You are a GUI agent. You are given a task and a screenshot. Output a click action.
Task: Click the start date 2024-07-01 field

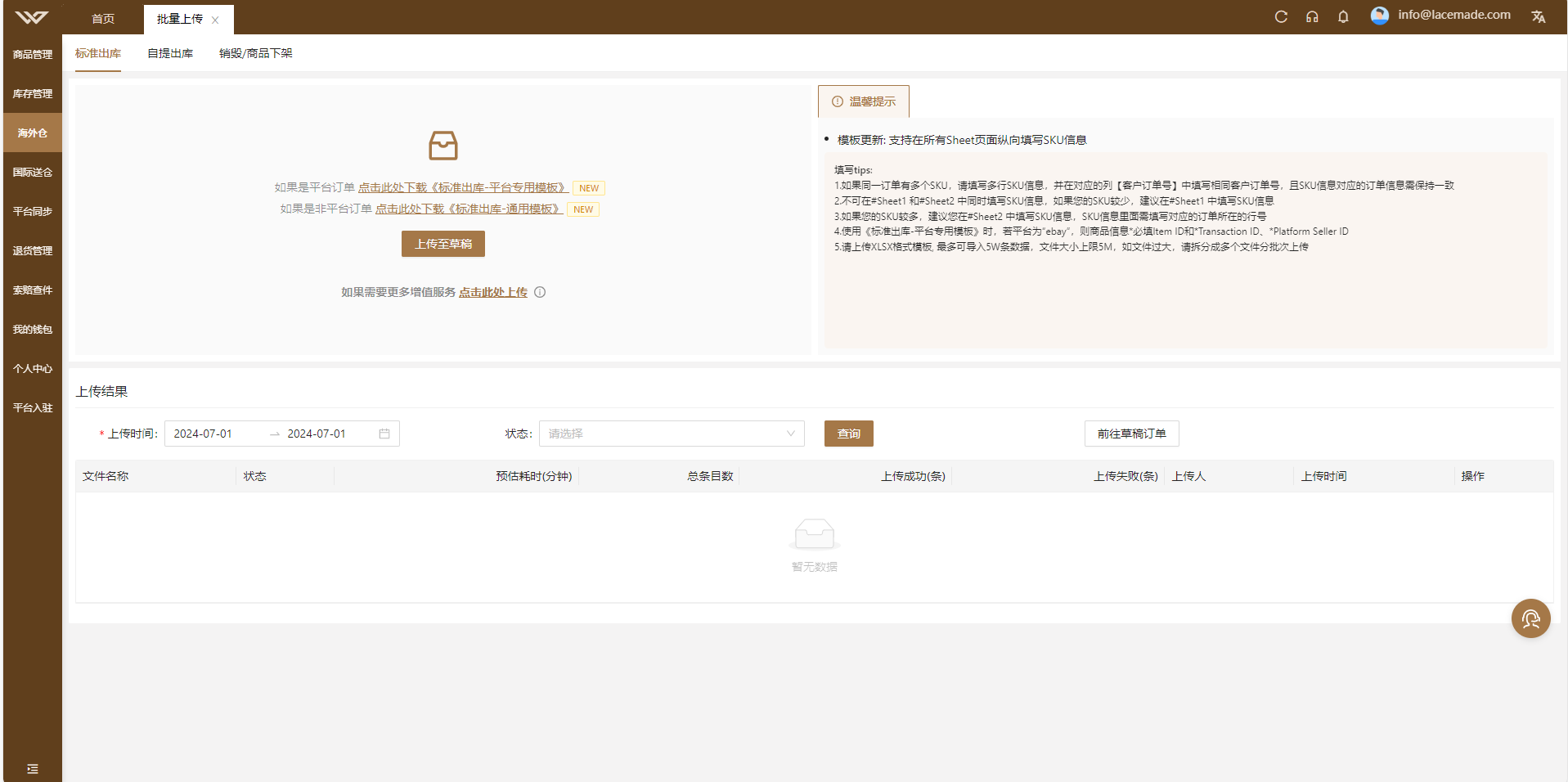(x=217, y=434)
